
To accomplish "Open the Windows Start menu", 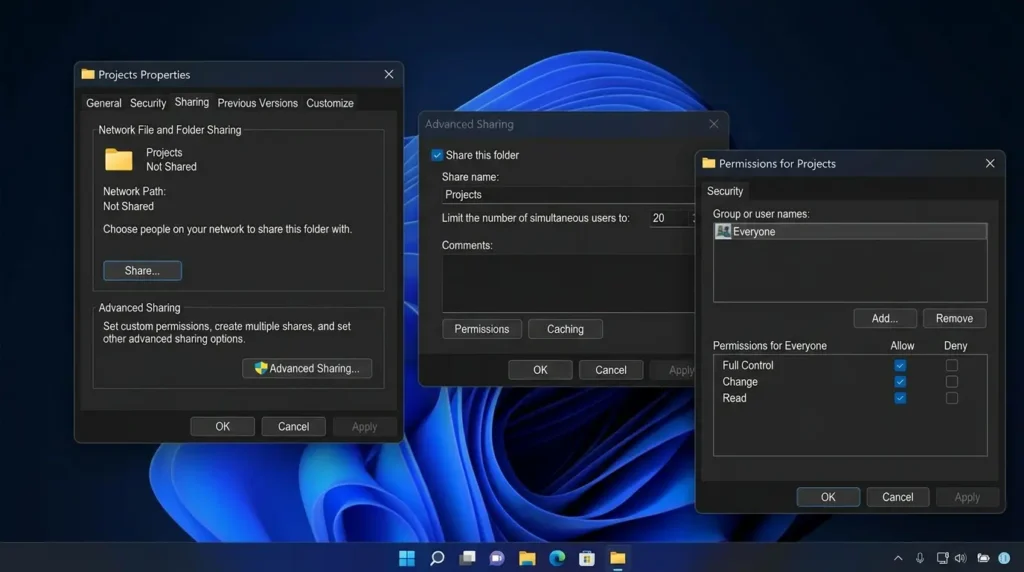I will [407, 558].
